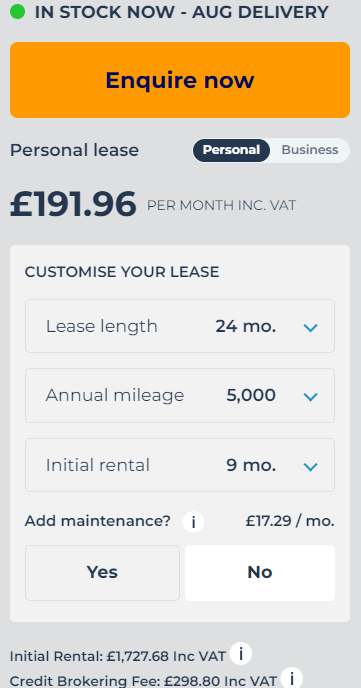Open the Initial rental dropdown

pos(180,465)
